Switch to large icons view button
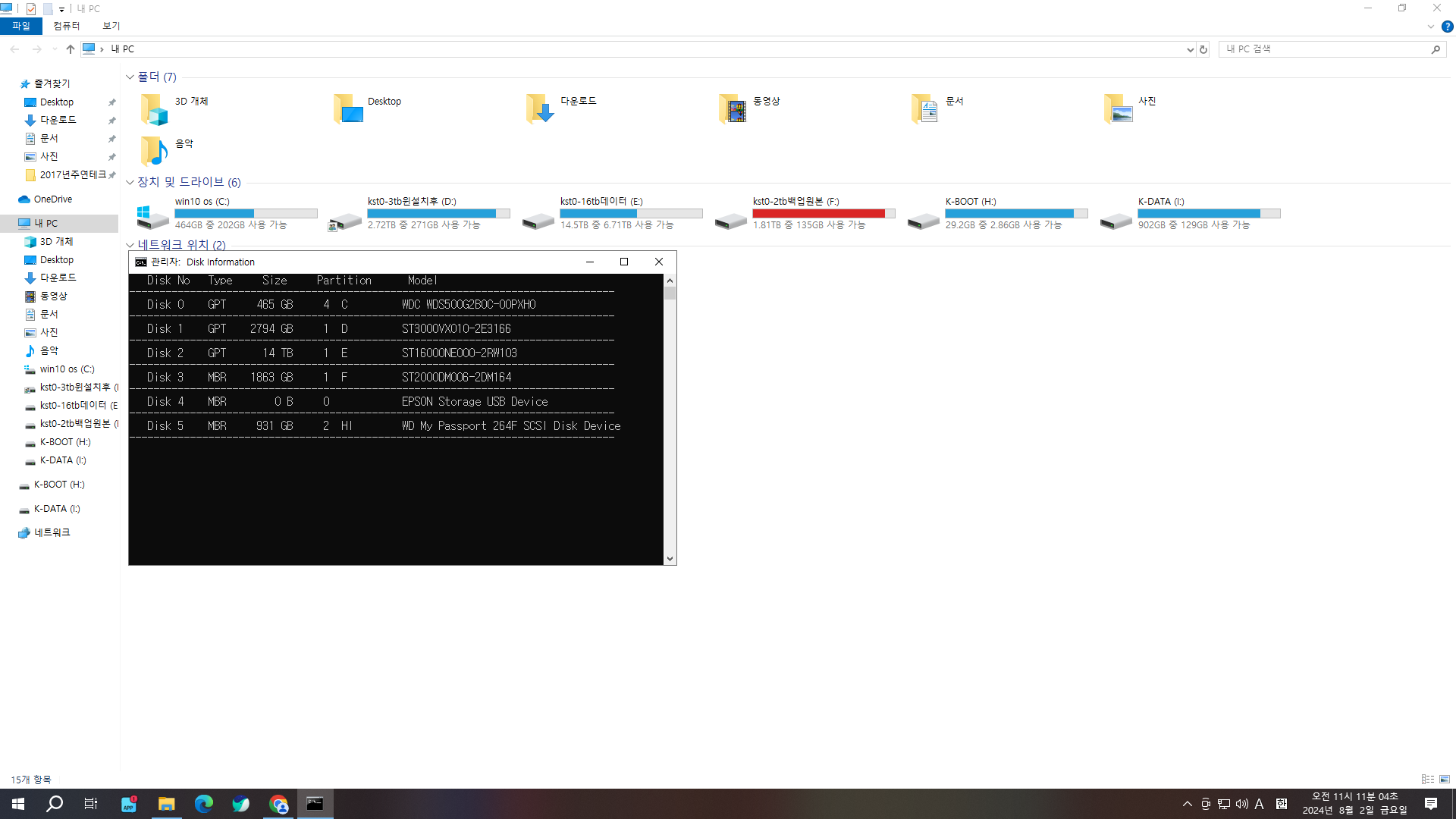Screen dimensions: 1456x819 pos(1445,779)
